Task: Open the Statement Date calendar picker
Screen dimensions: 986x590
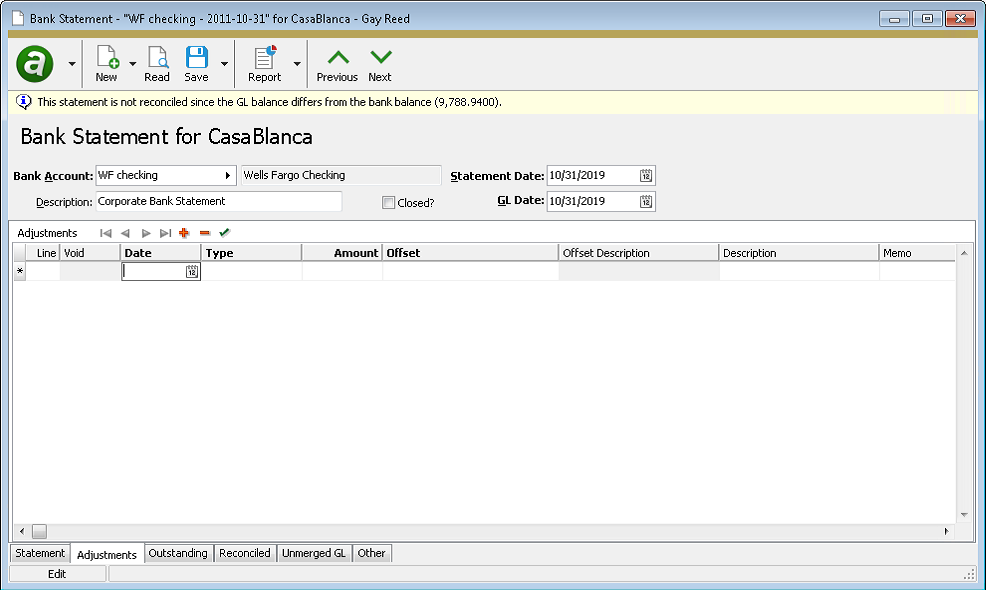Action: [646, 175]
